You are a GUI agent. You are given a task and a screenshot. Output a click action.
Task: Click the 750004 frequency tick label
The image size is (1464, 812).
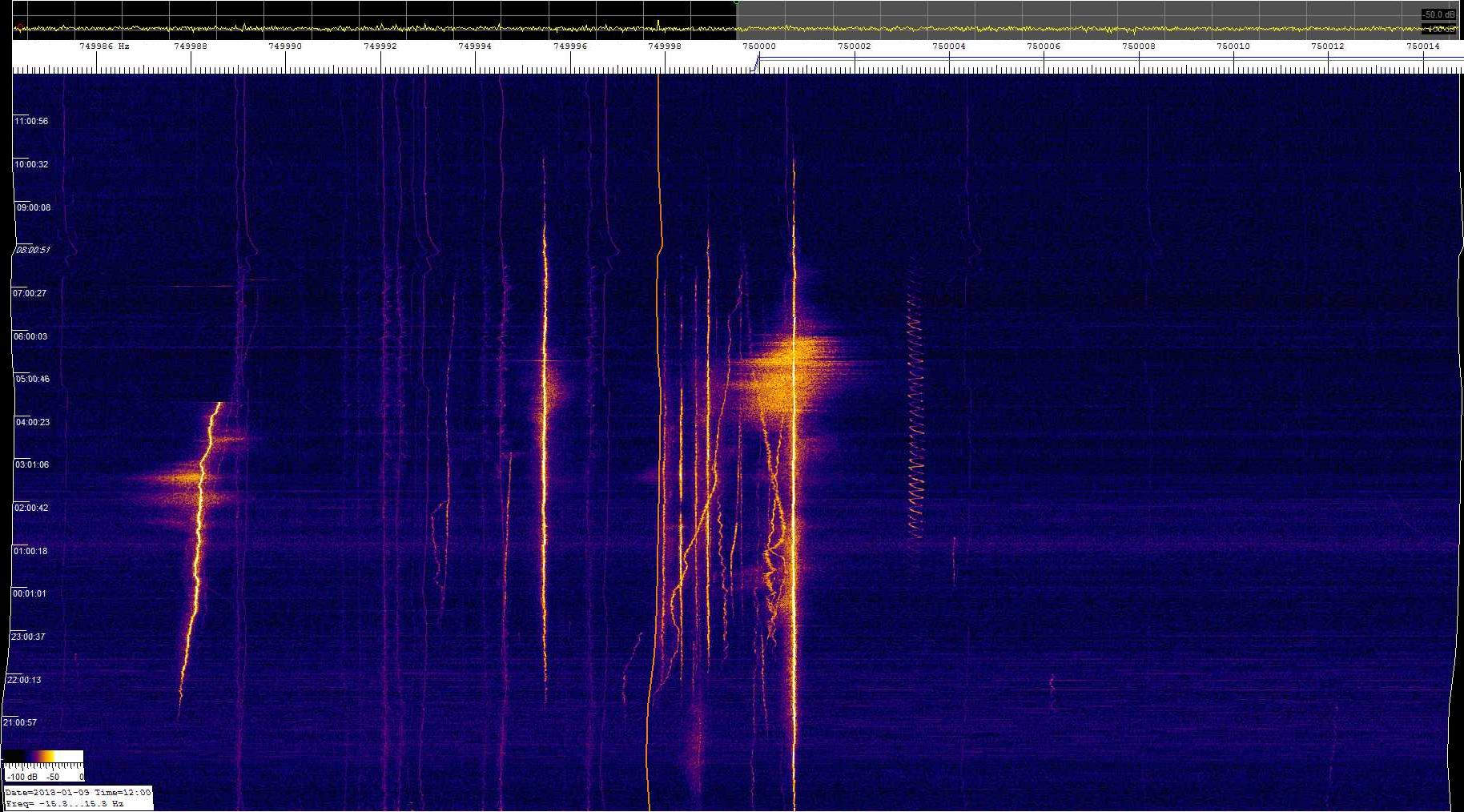949,46
